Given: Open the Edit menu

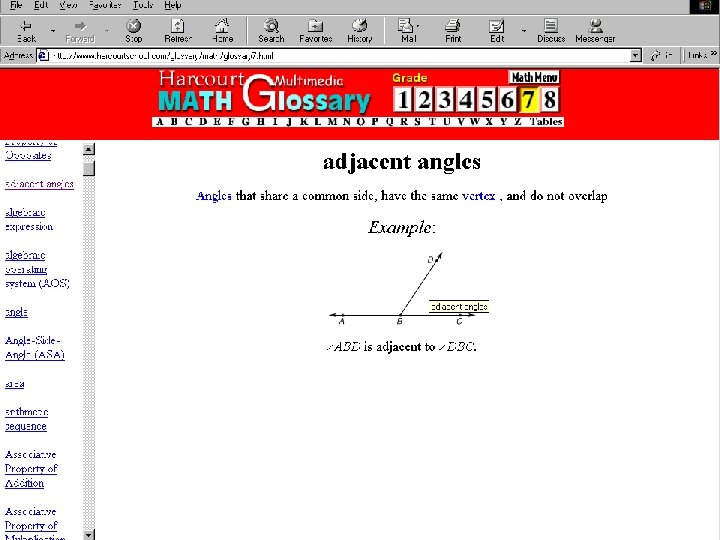Looking at the screenshot, I should [x=41, y=5].
